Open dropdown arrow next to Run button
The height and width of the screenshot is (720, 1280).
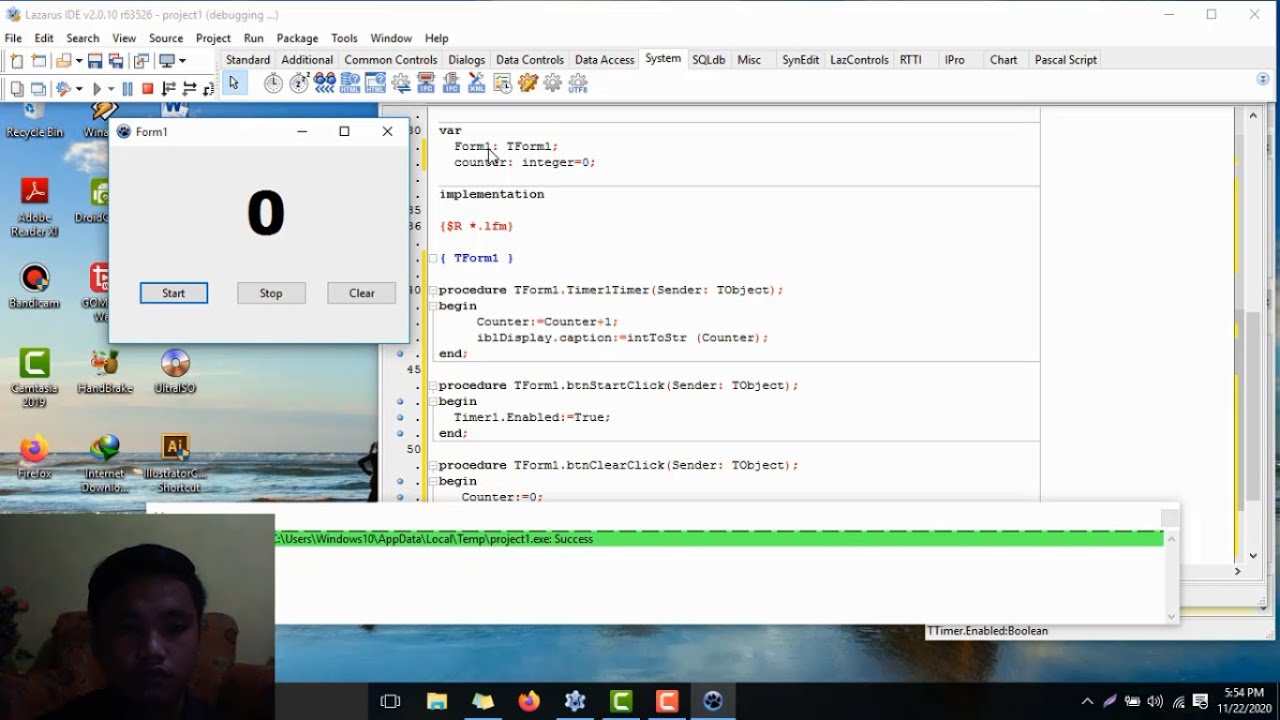pyautogui.click(x=110, y=89)
